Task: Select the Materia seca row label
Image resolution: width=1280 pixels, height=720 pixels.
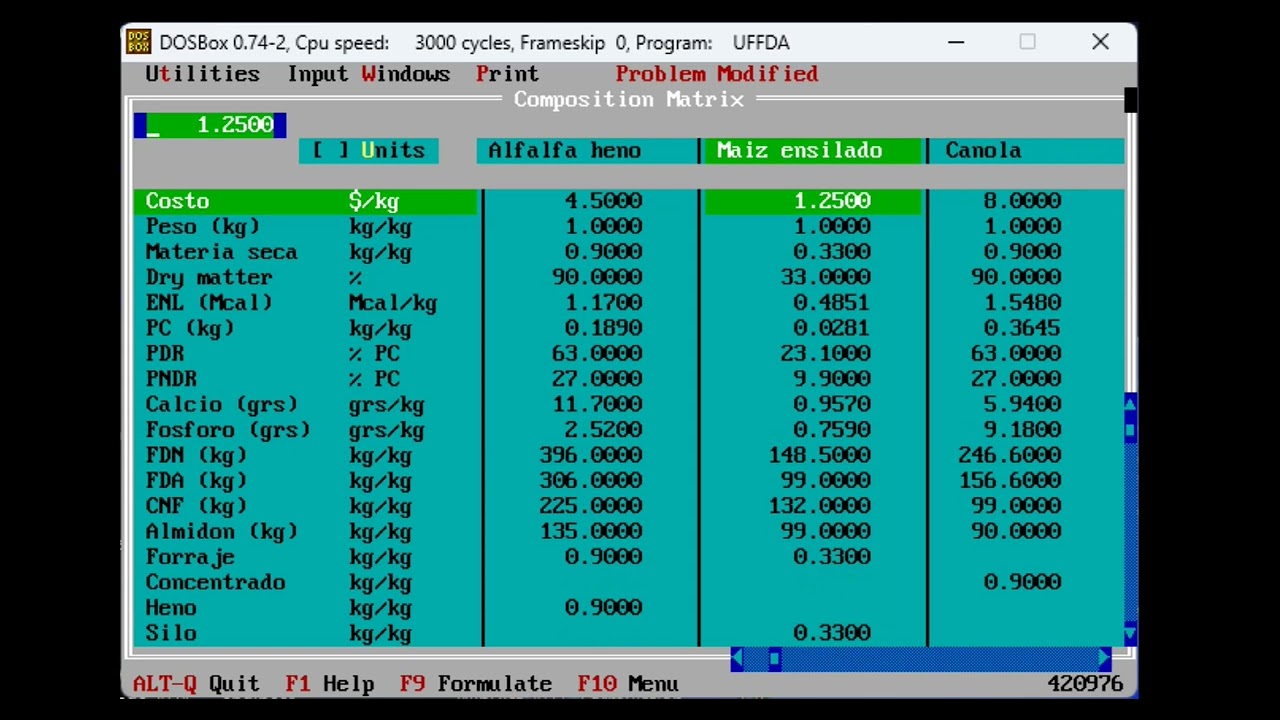Action: pos(221,252)
